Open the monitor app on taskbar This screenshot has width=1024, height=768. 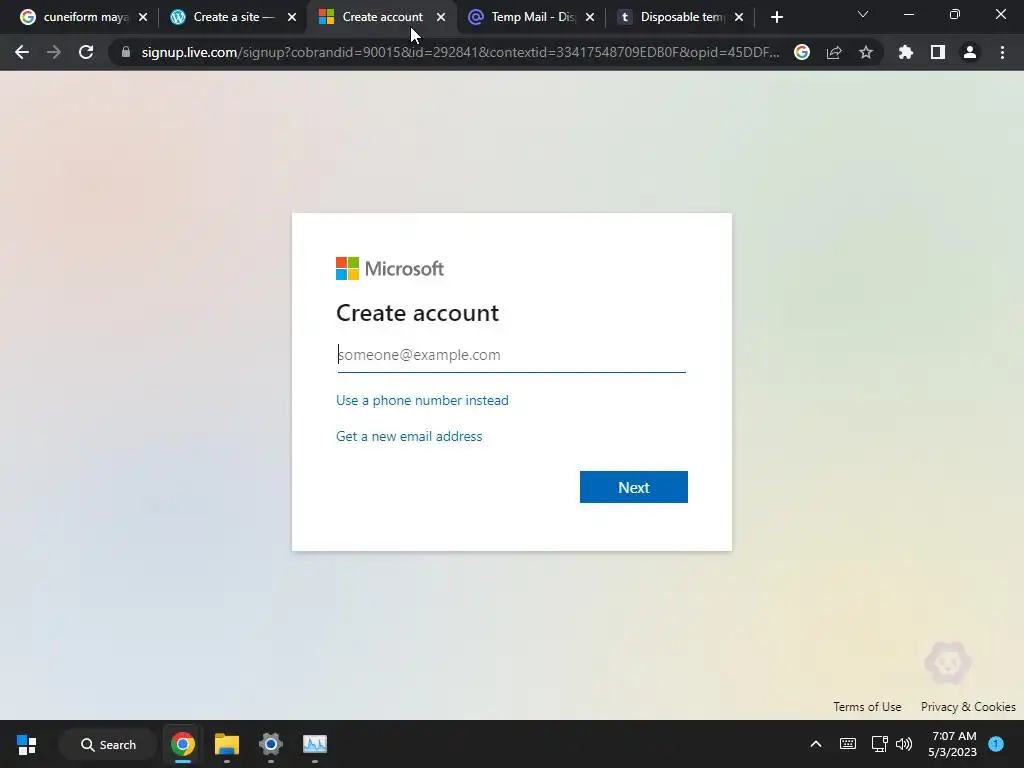[315, 744]
